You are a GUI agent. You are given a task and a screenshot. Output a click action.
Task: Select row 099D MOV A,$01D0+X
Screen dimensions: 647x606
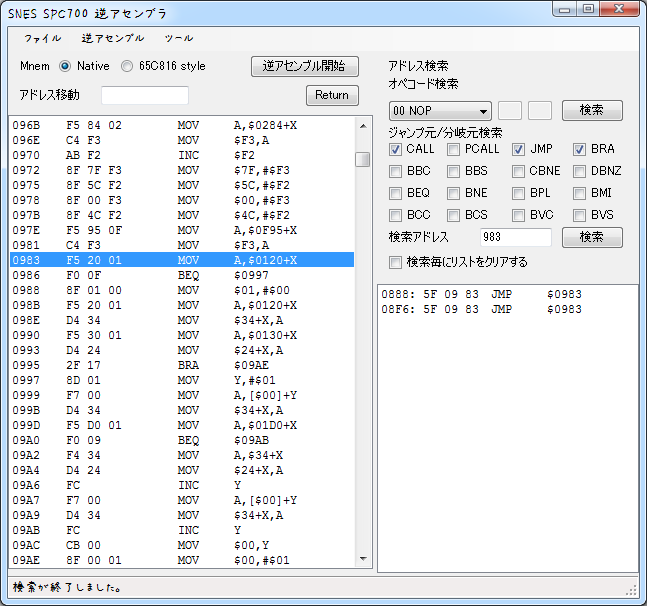click(182, 425)
